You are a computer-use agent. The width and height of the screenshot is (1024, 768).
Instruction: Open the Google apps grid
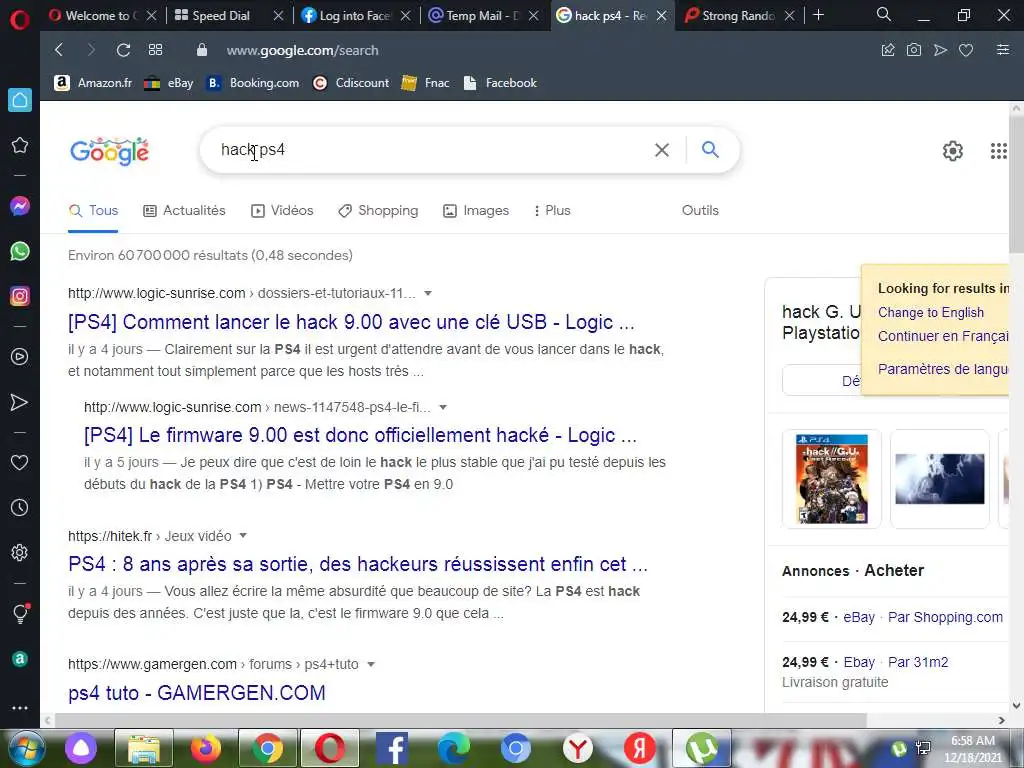pyautogui.click(x=999, y=151)
